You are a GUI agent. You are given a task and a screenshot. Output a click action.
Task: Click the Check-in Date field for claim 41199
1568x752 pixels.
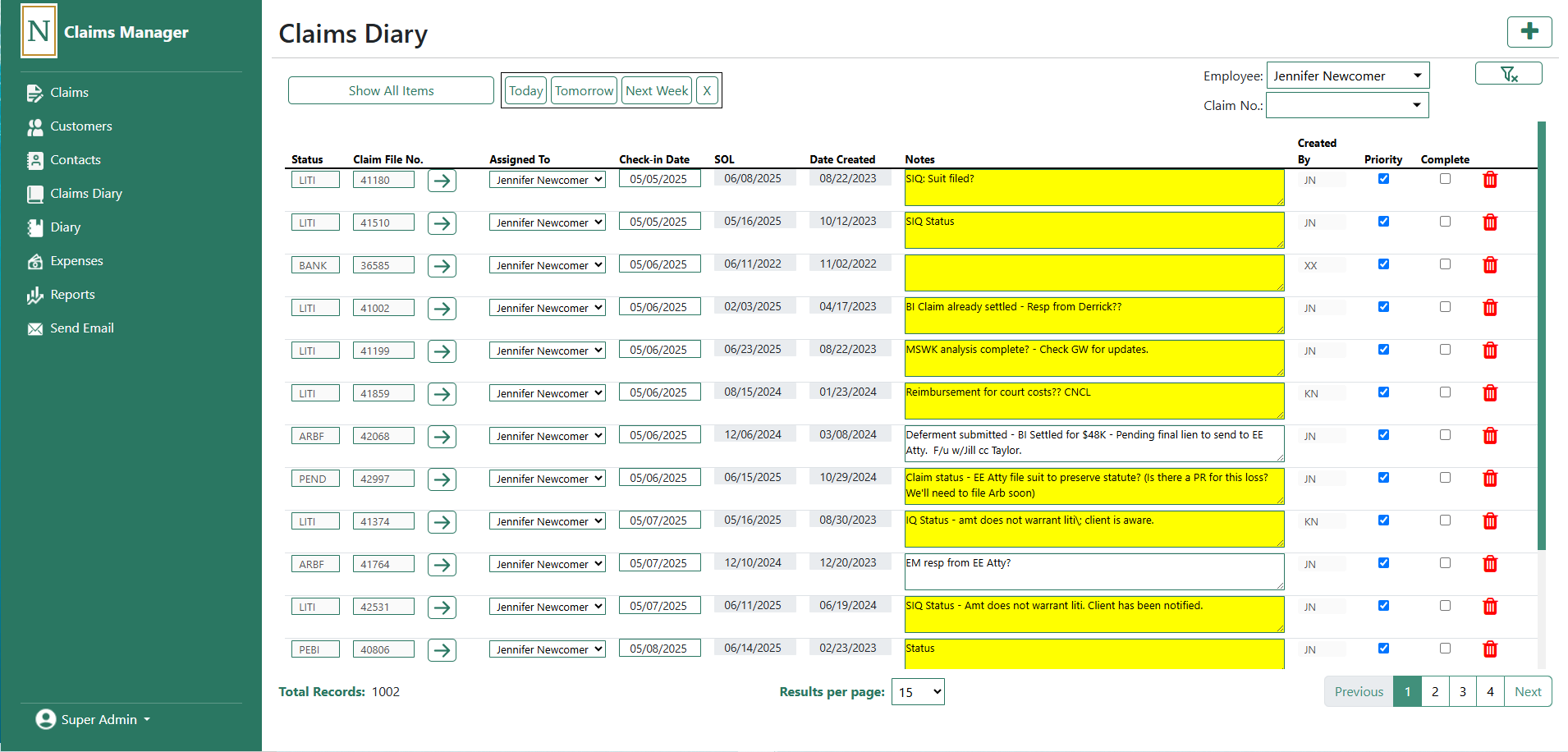[658, 350]
